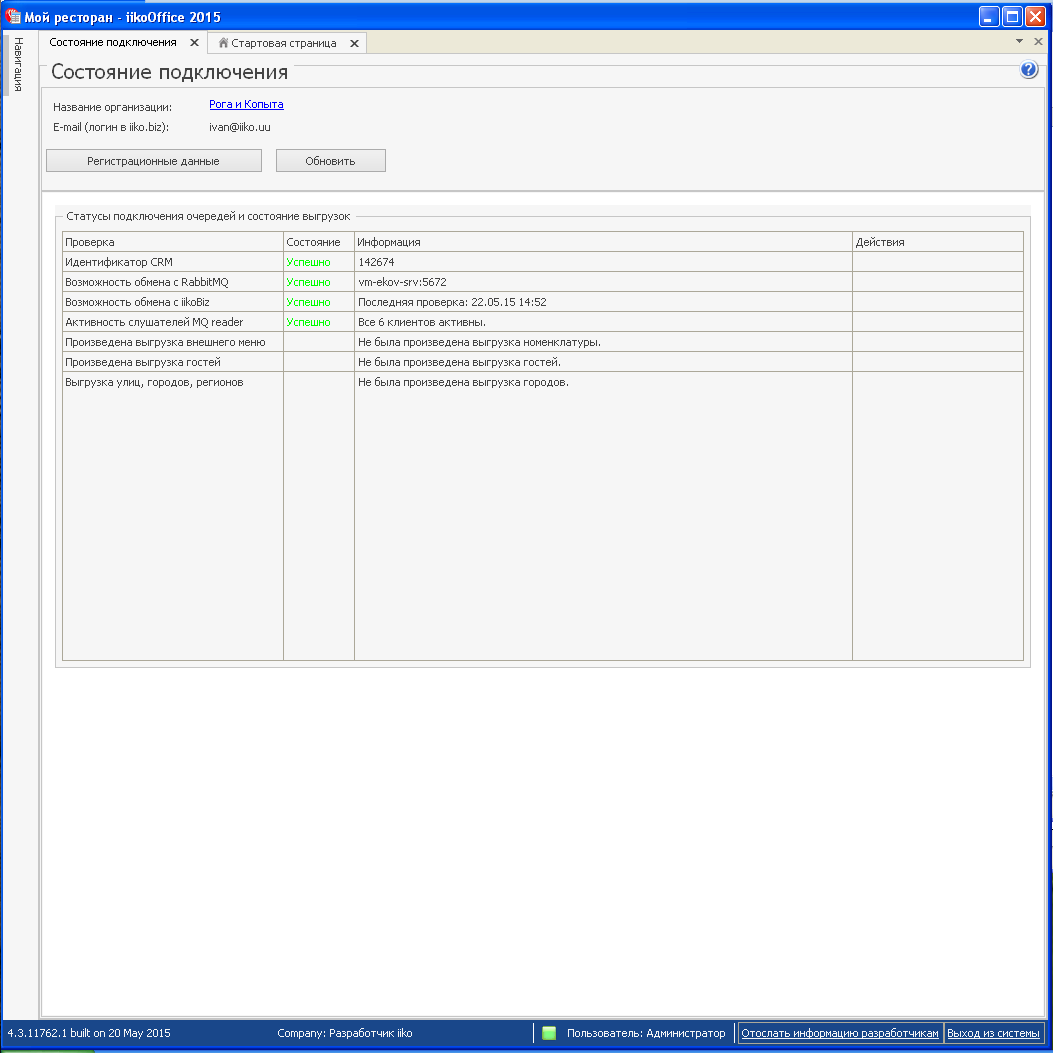Sort by the Проверка column header
This screenshot has width=1053, height=1053.
click(172, 242)
